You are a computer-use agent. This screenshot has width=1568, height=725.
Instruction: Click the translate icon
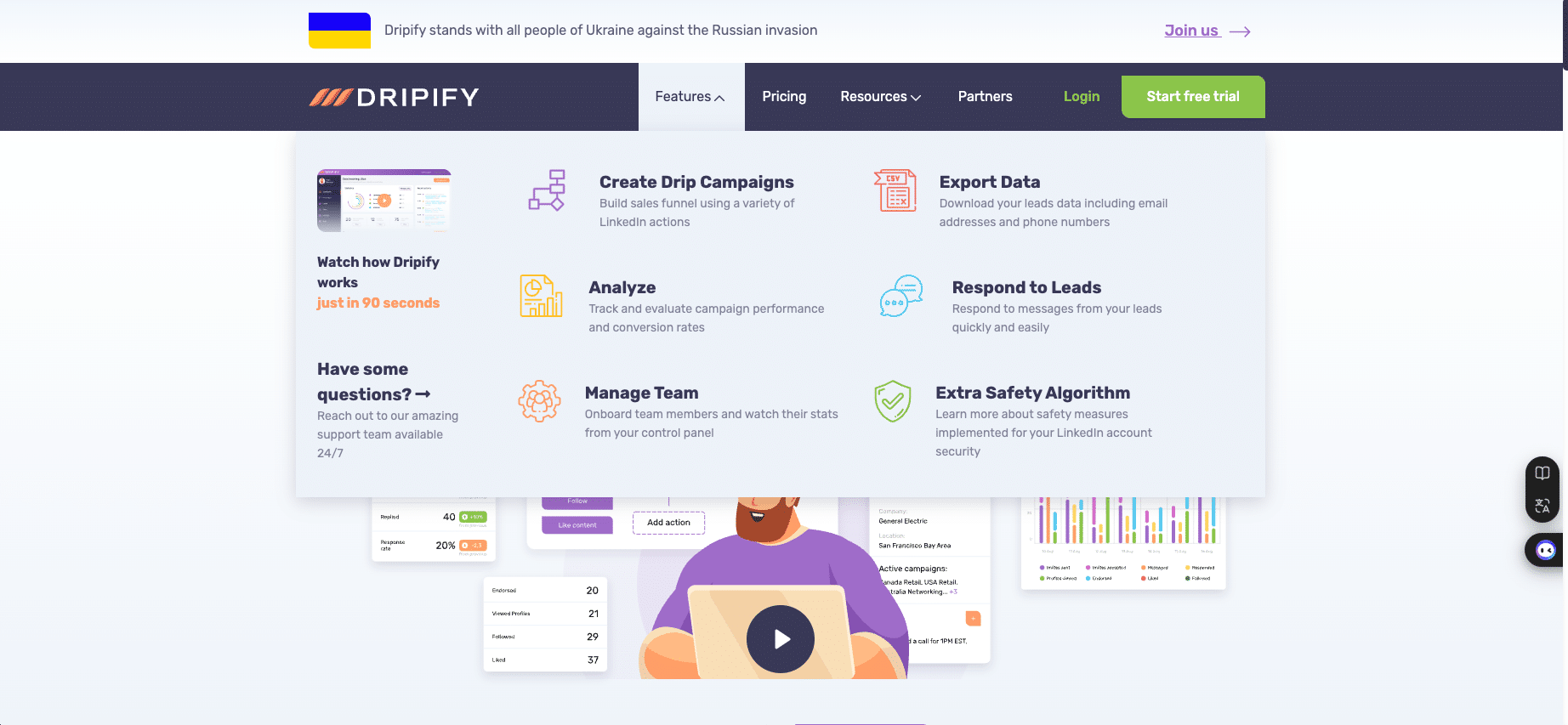[x=1542, y=507]
